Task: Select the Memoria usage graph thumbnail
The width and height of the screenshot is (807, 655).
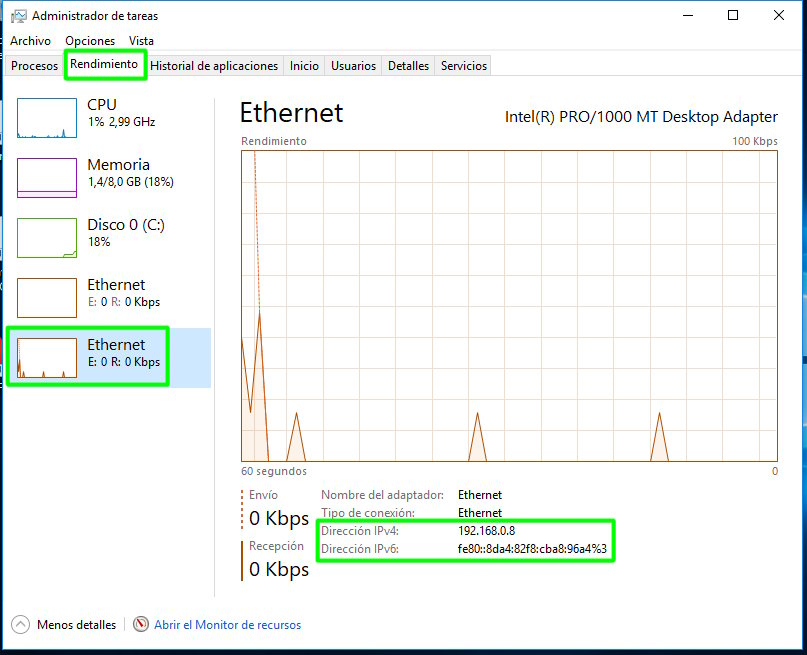Action: click(47, 178)
